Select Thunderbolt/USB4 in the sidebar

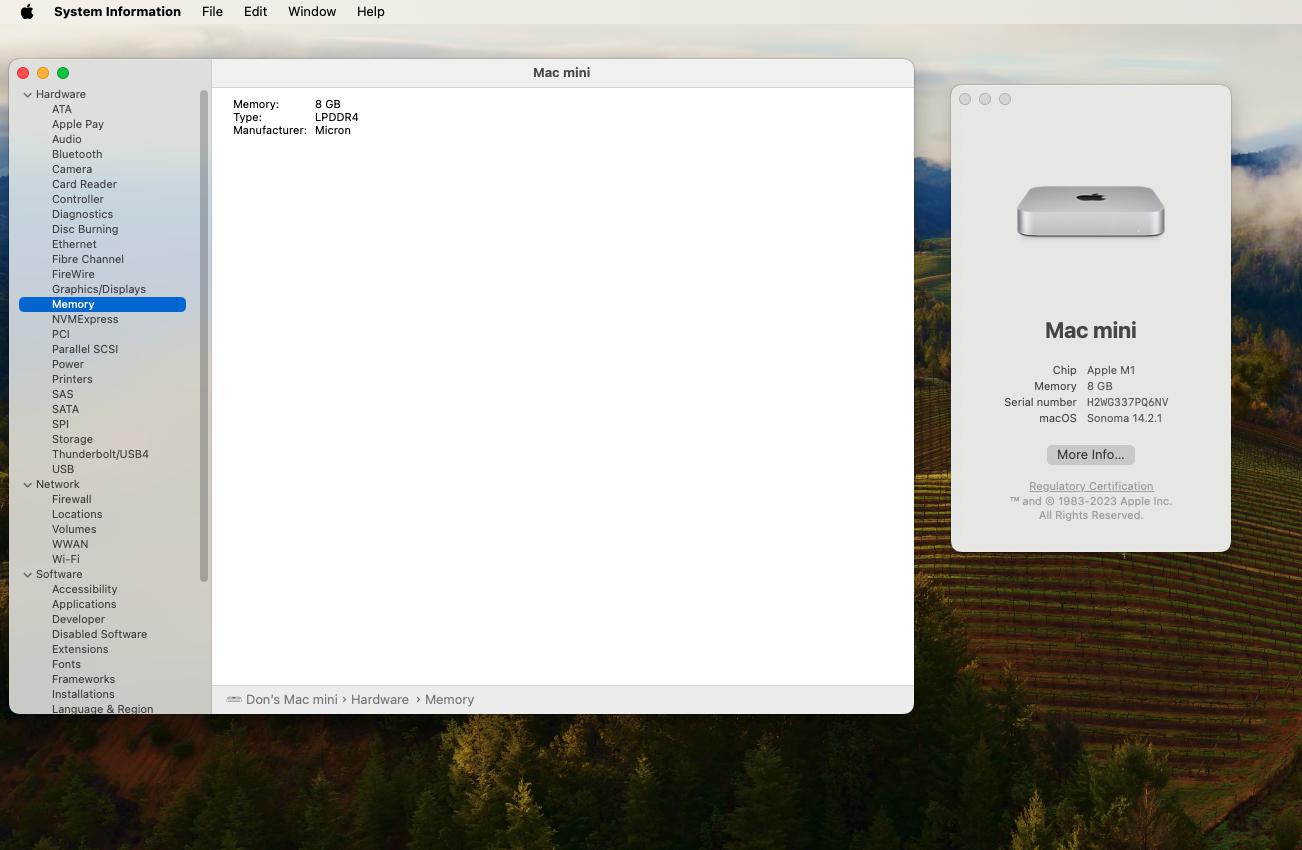[x=100, y=454]
